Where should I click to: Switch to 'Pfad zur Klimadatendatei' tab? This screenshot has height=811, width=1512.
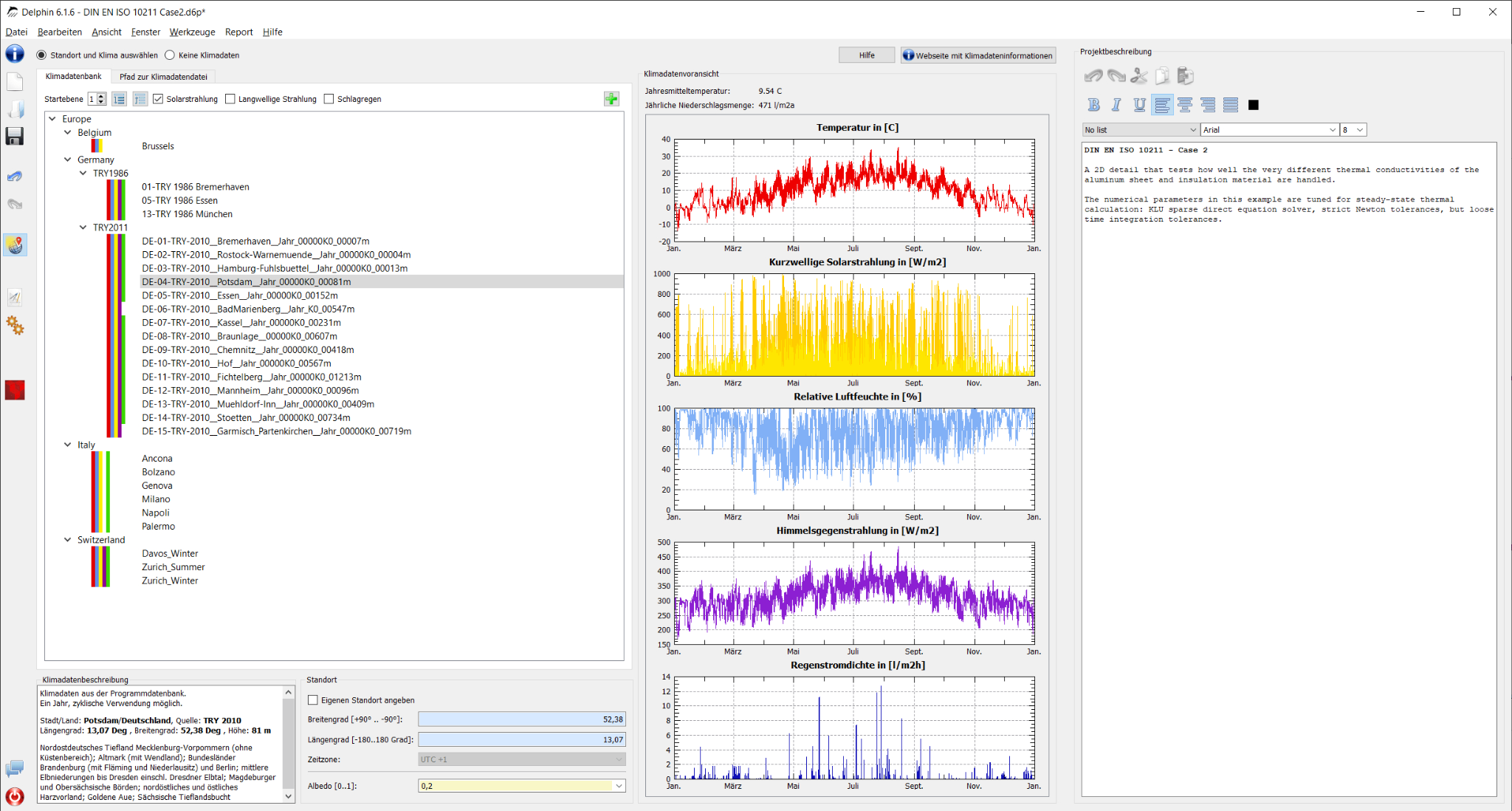pyautogui.click(x=163, y=77)
